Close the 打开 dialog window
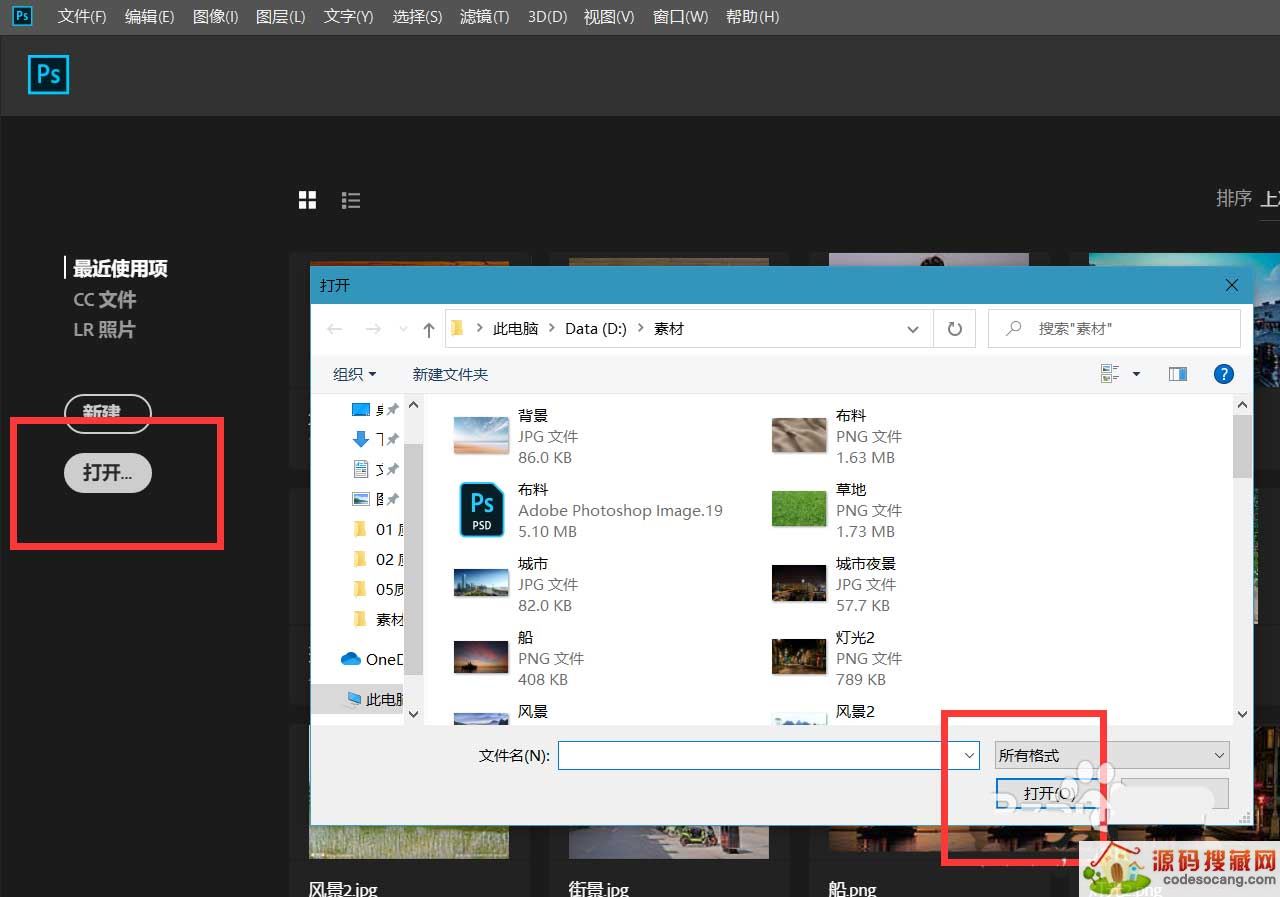1280x897 pixels. [x=1232, y=285]
